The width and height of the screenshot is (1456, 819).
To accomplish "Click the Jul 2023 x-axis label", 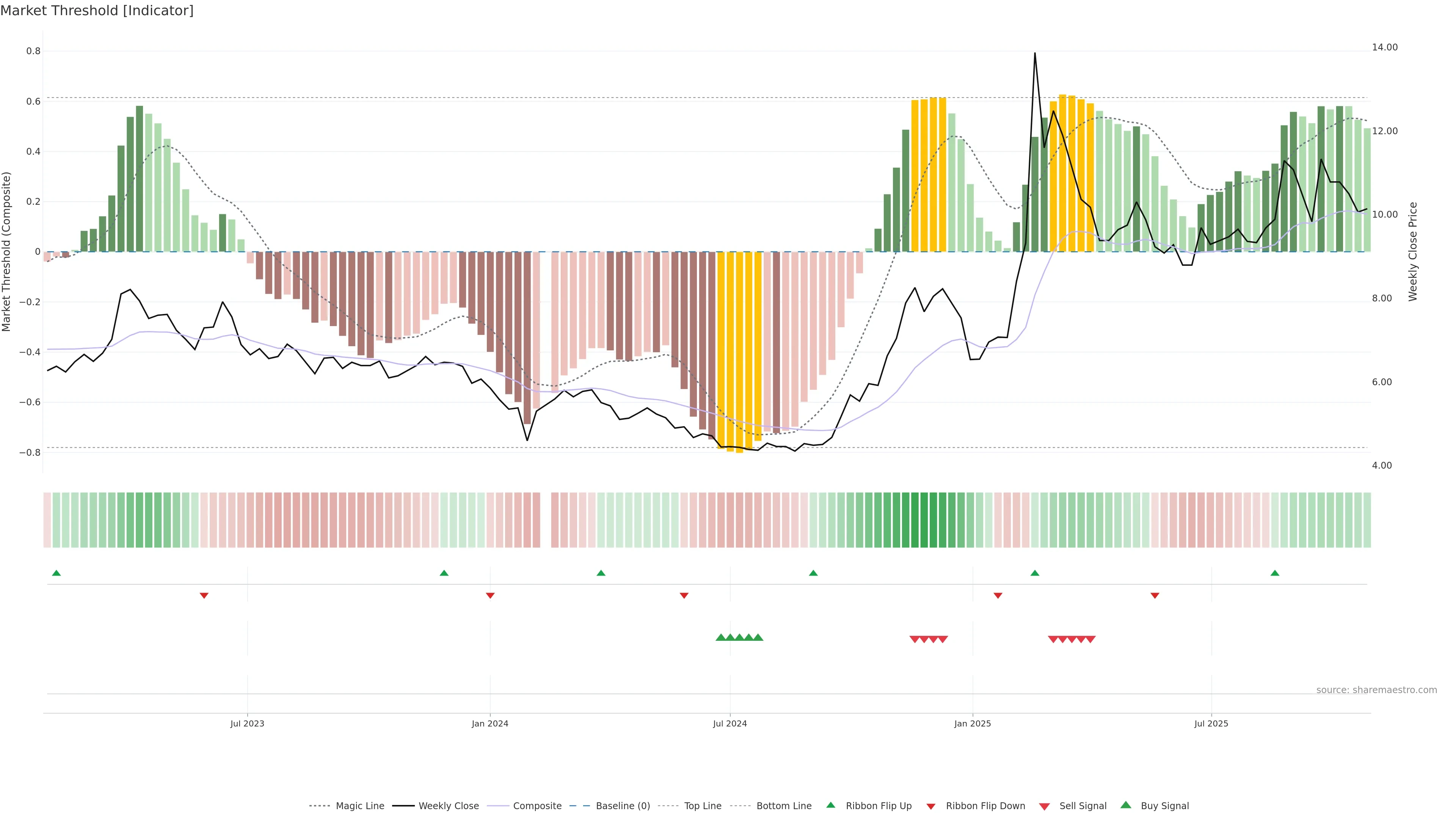I will (x=247, y=723).
